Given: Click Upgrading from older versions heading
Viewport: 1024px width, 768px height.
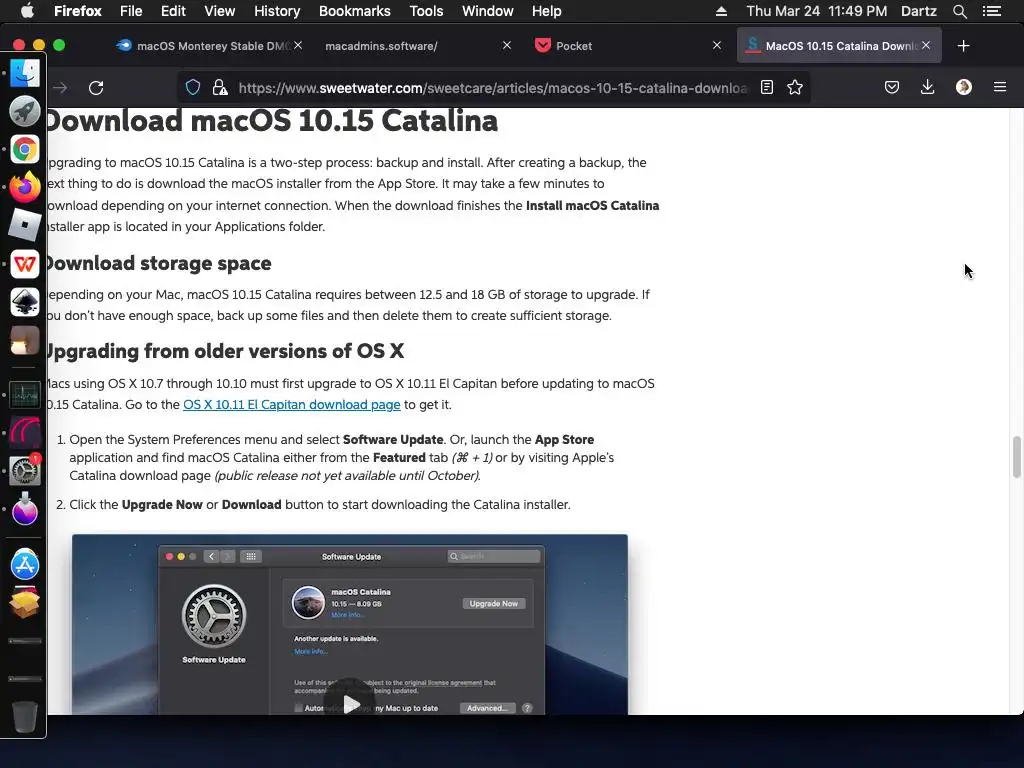Looking at the screenshot, I should click(x=225, y=351).
